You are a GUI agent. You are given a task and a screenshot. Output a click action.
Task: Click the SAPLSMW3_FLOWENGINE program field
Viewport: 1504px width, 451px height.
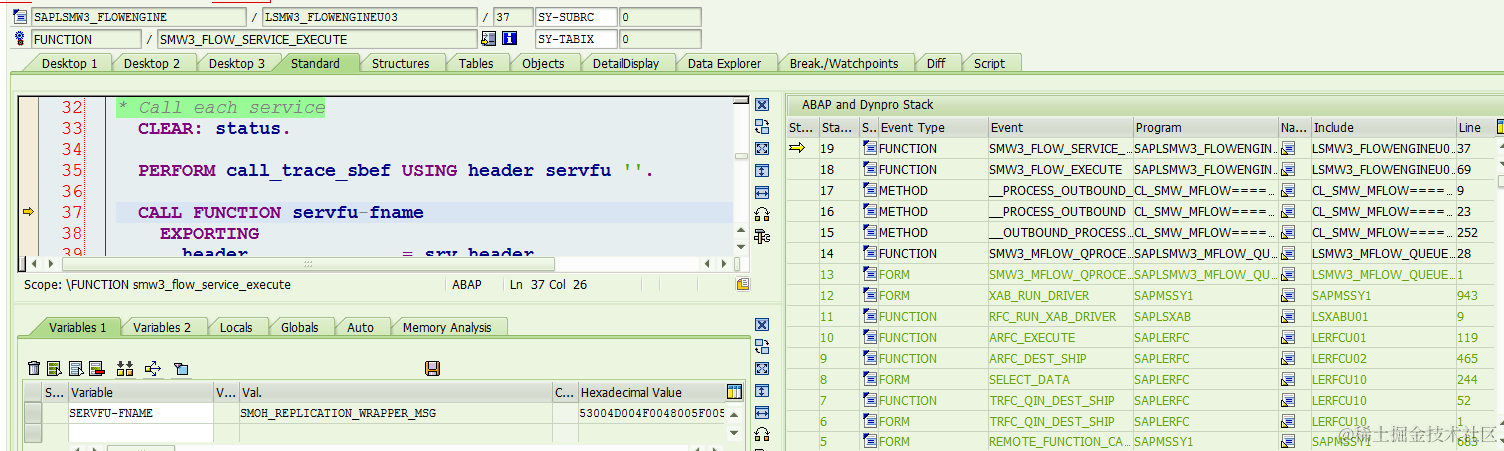coord(138,17)
